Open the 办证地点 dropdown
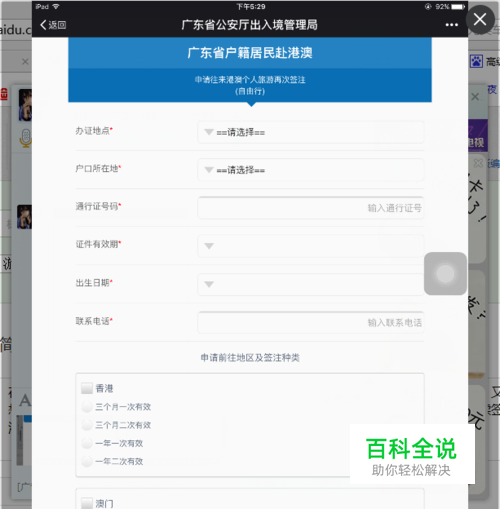This screenshot has width=500, height=509. 311,132
